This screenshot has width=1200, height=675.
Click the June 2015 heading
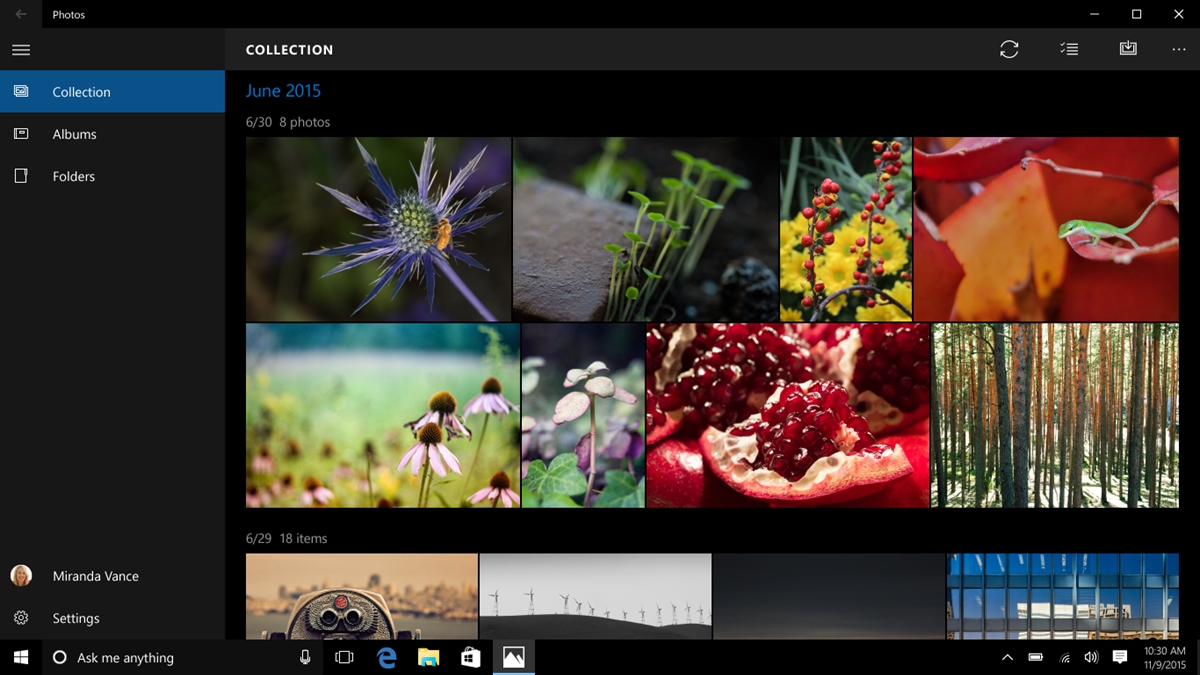click(283, 90)
